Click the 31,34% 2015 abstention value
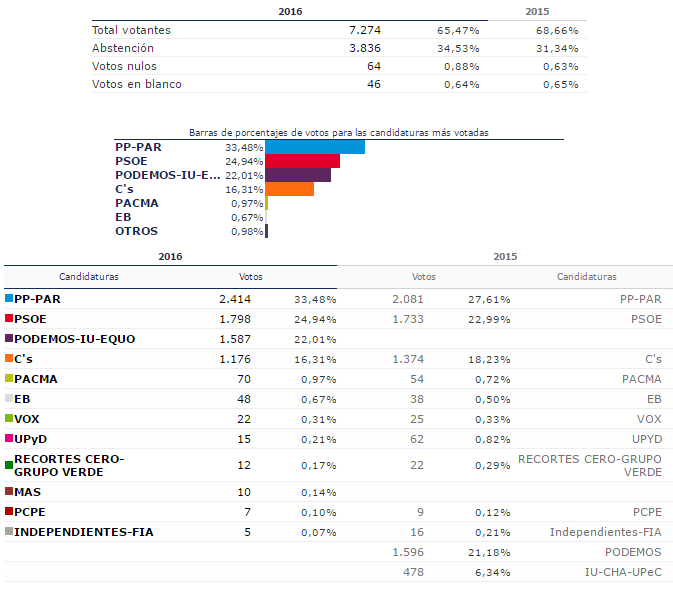Image resolution: width=673 pixels, height=590 pixels. pyautogui.click(x=557, y=48)
